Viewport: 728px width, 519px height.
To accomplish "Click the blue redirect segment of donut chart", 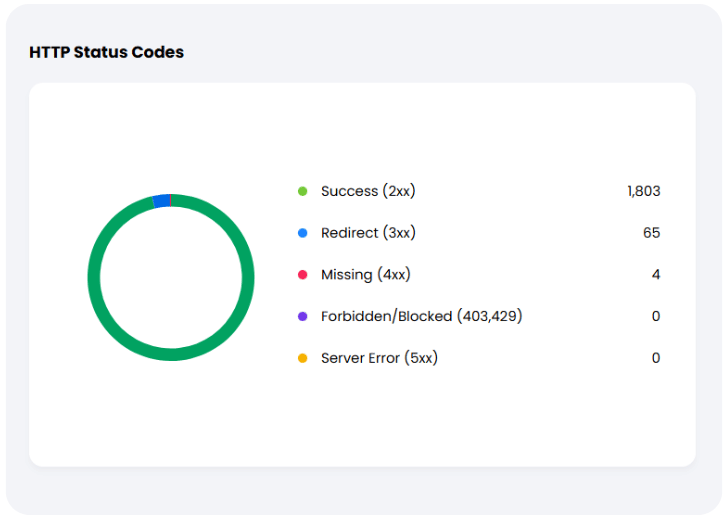I will click(162, 201).
